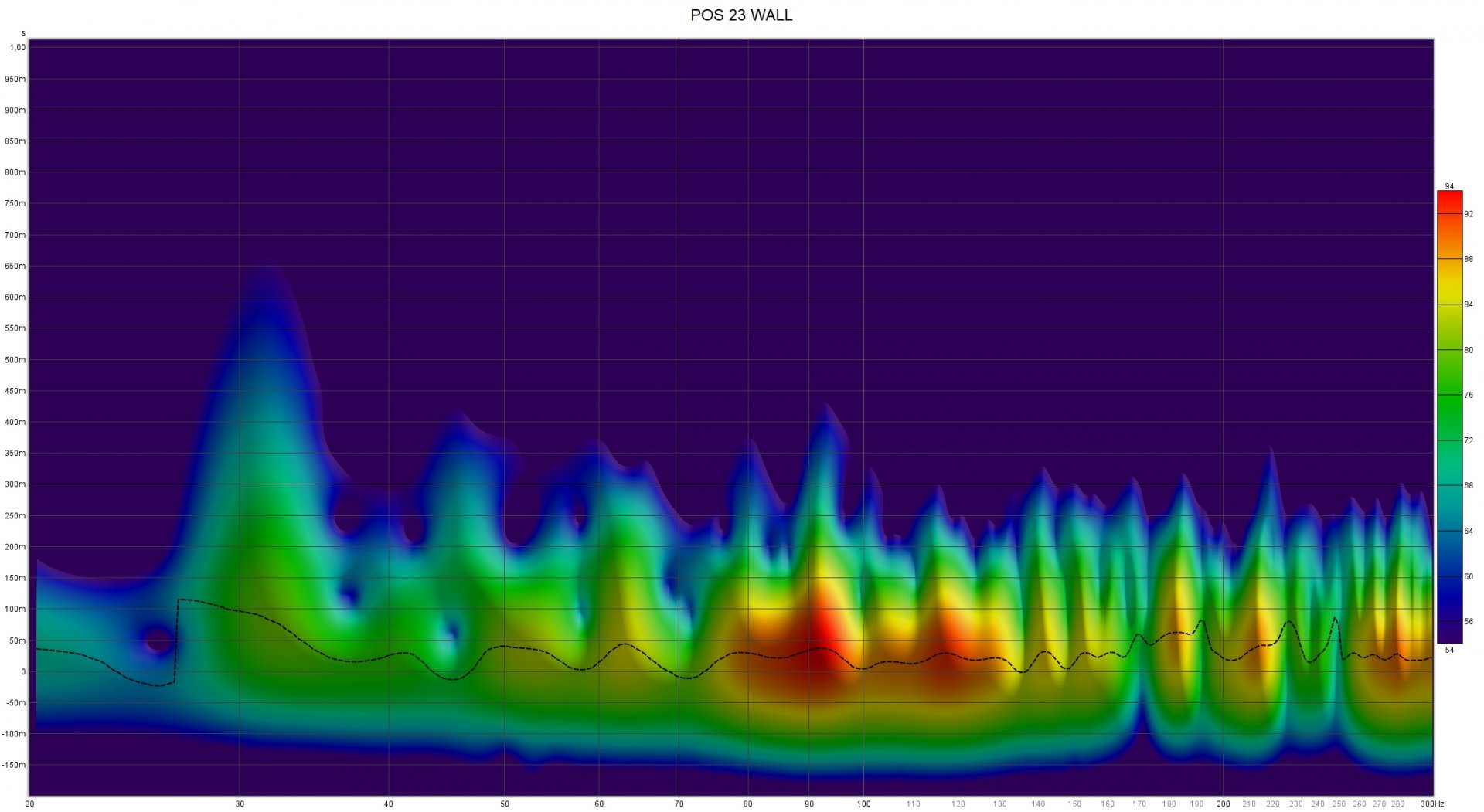
Task: Click the 500m time axis label
Action: pos(15,360)
